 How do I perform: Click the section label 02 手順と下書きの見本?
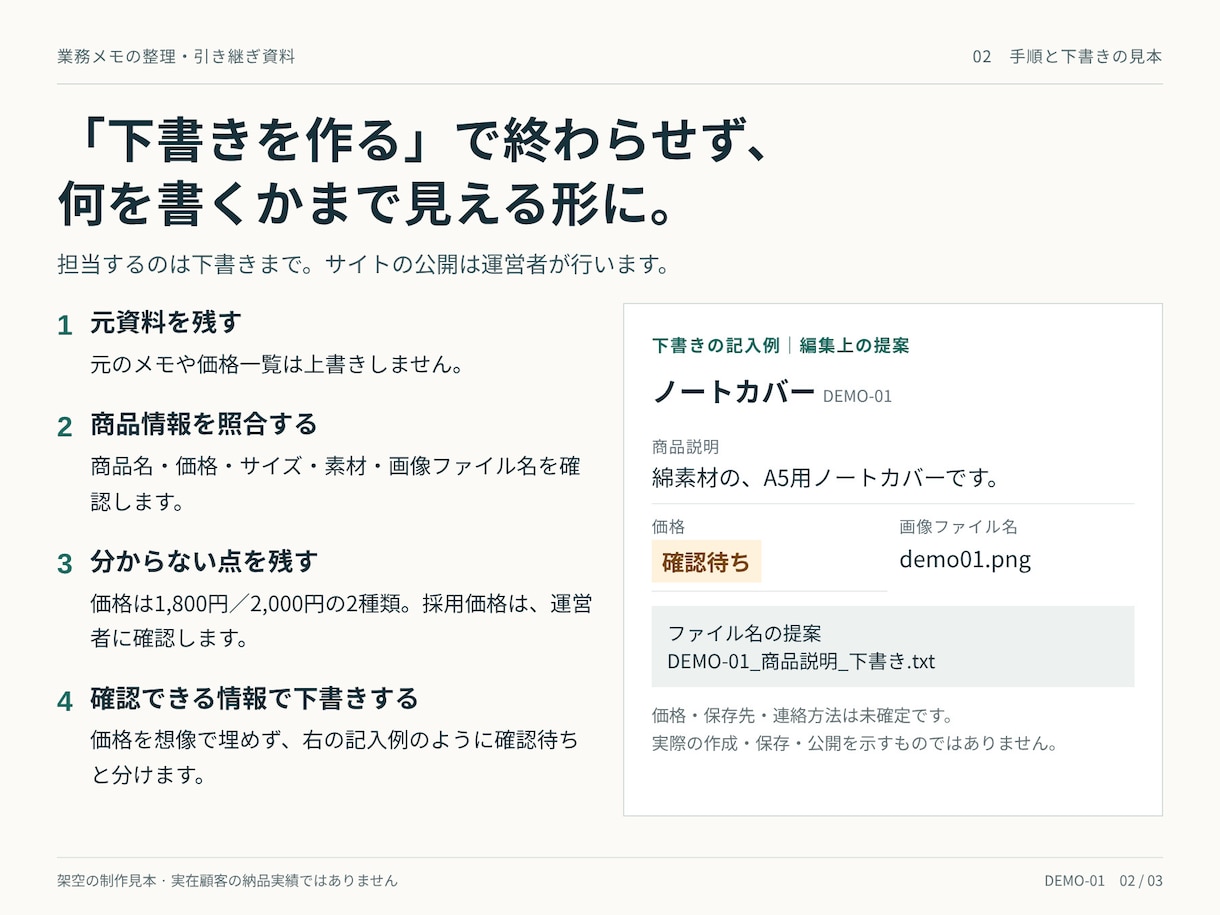click(1067, 56)
